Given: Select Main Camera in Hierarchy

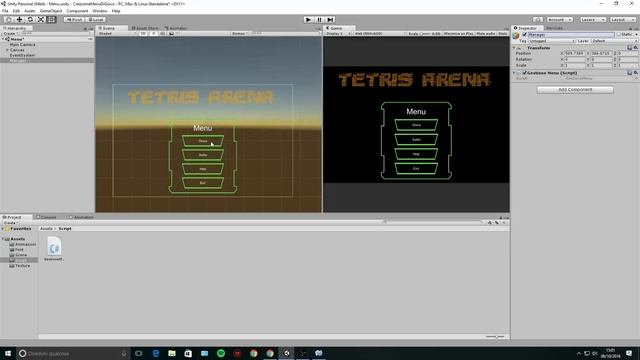Looking at the screenshot, I should pyautogui.click(x=22, y=44).
